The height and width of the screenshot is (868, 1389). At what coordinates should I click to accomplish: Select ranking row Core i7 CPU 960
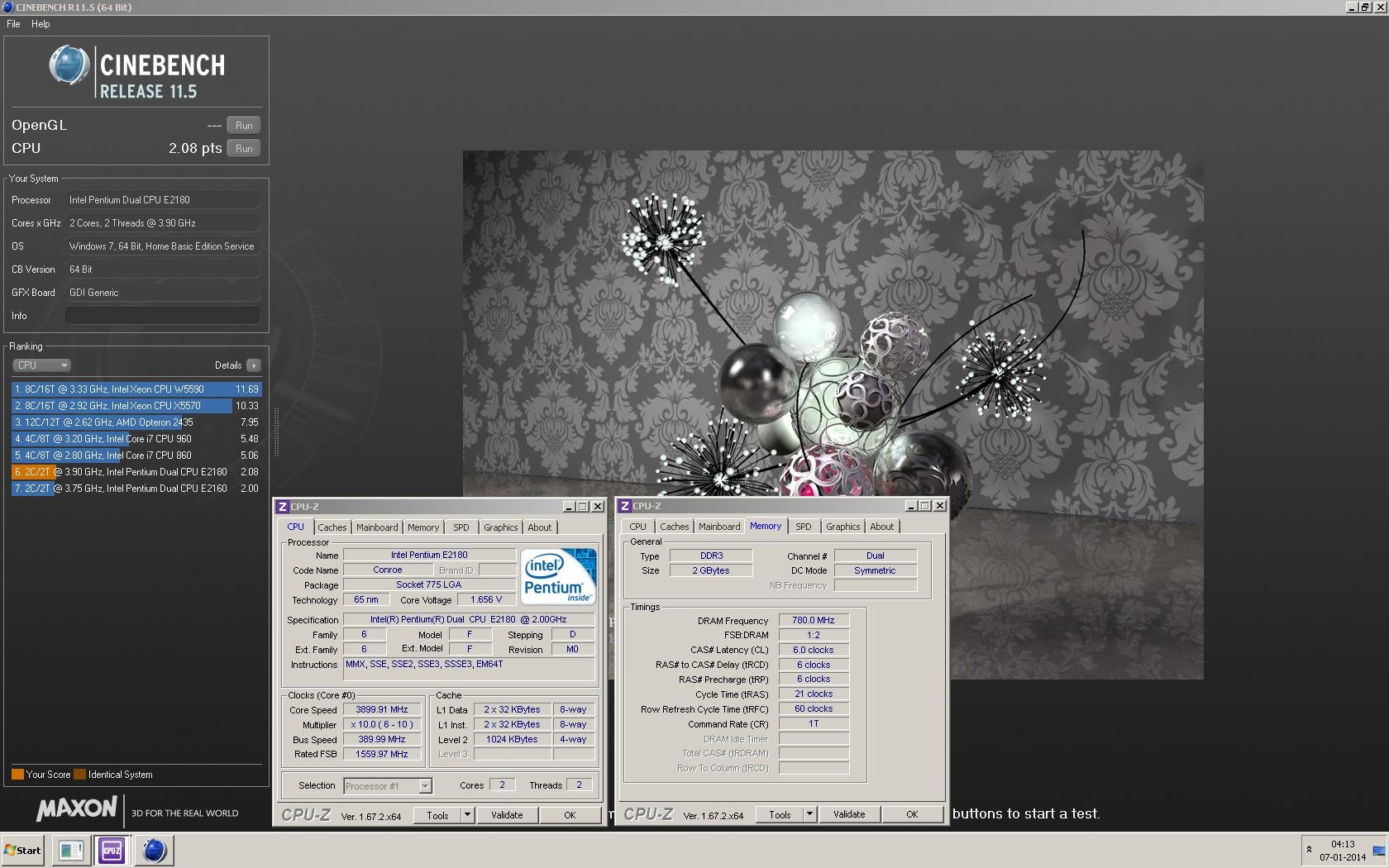point(136,439)
